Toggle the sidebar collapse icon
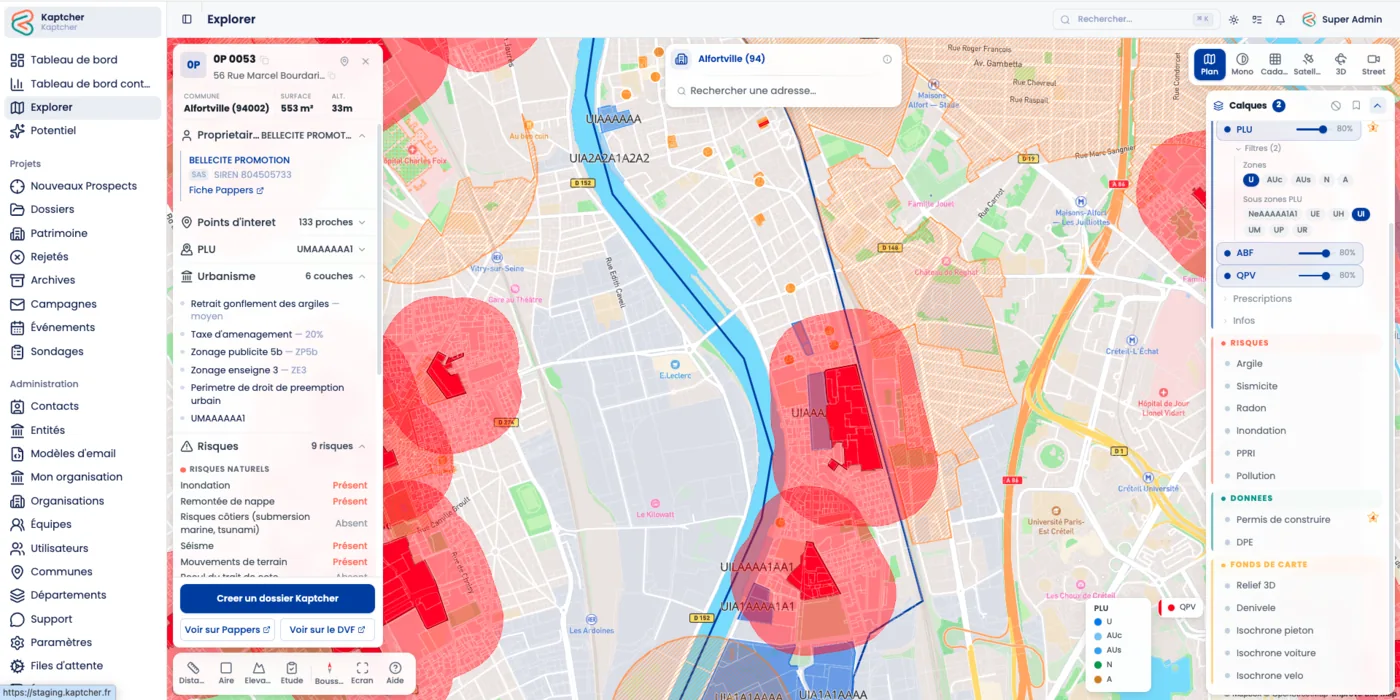 (187, 19)
